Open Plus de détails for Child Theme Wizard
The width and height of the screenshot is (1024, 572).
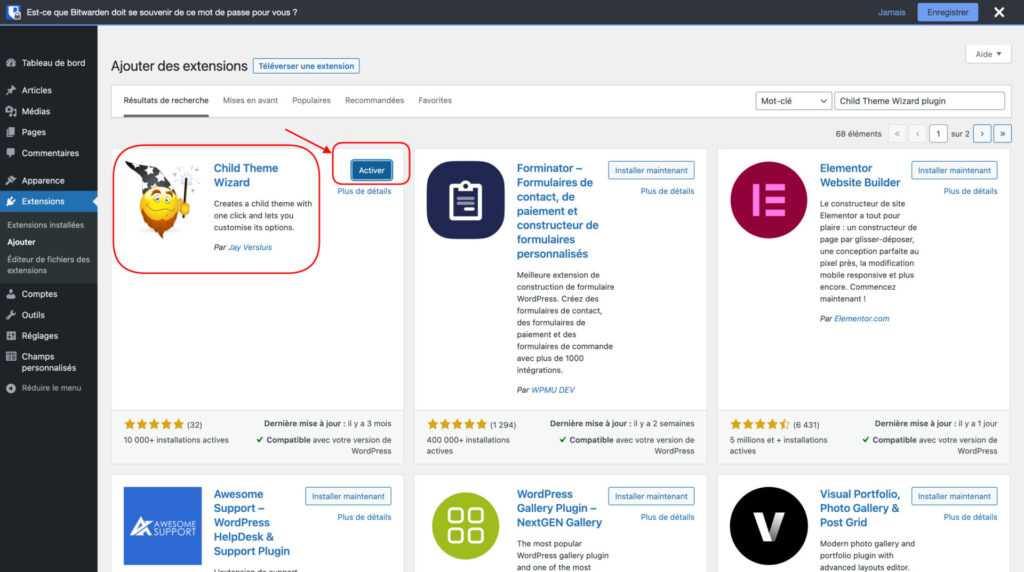coord(364,191)
